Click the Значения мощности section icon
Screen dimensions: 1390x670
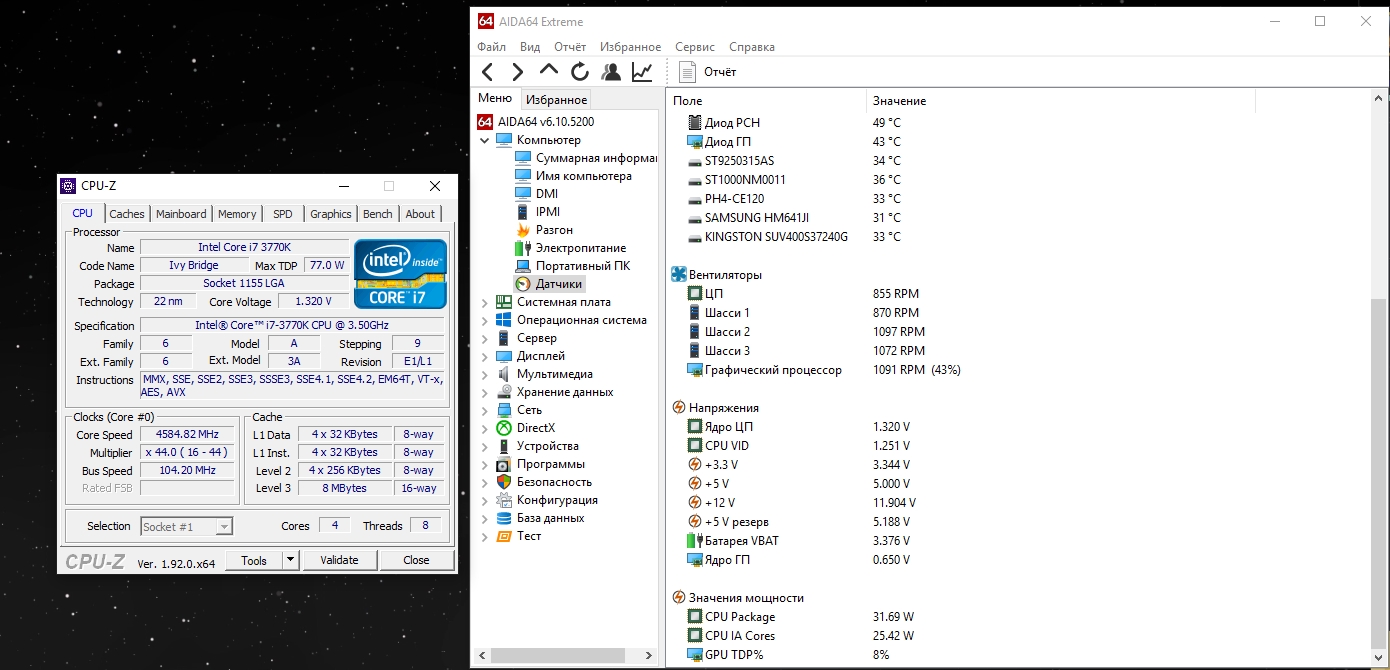pos(679,598)
